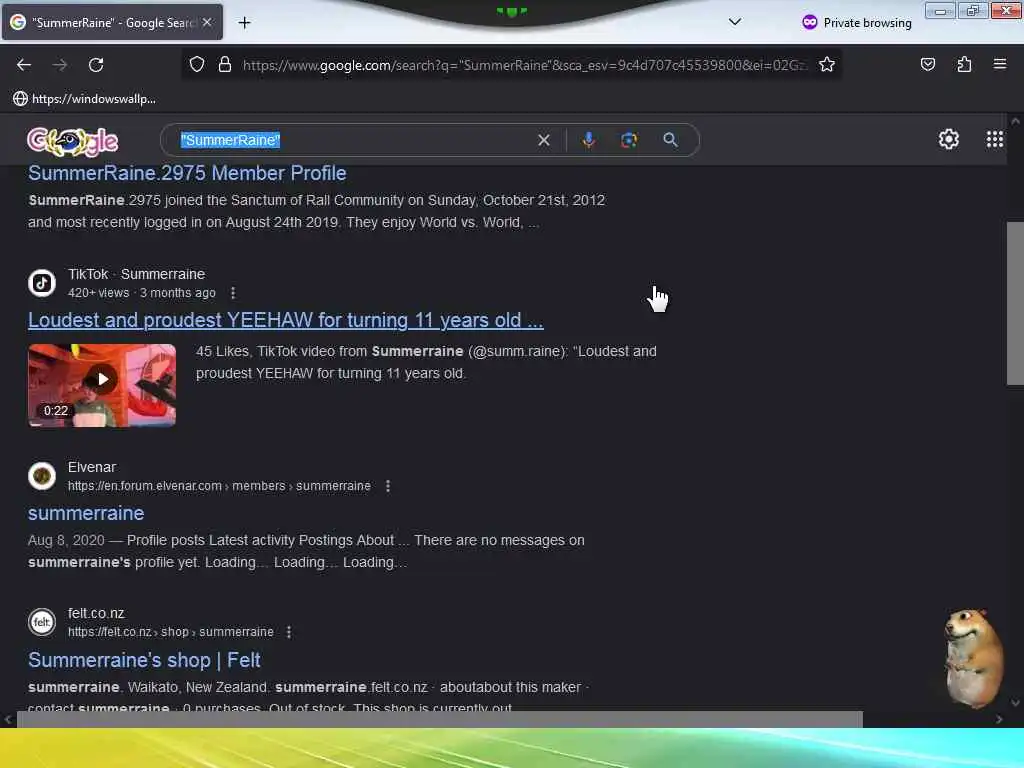Click the scroll left arrow
1024x768 pixels.
[x=8, y=720]
